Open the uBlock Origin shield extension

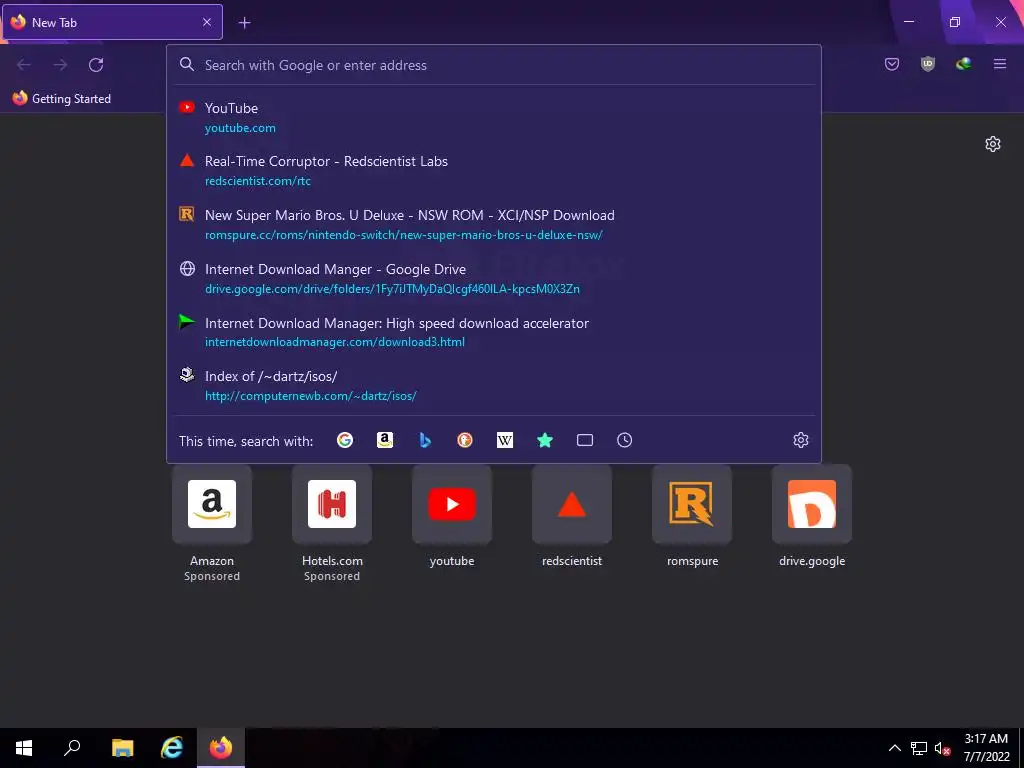point(928,64)
